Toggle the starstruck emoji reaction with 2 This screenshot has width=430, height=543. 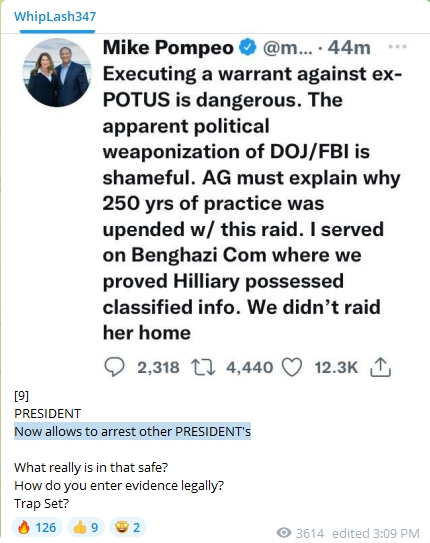click(128, 527)
